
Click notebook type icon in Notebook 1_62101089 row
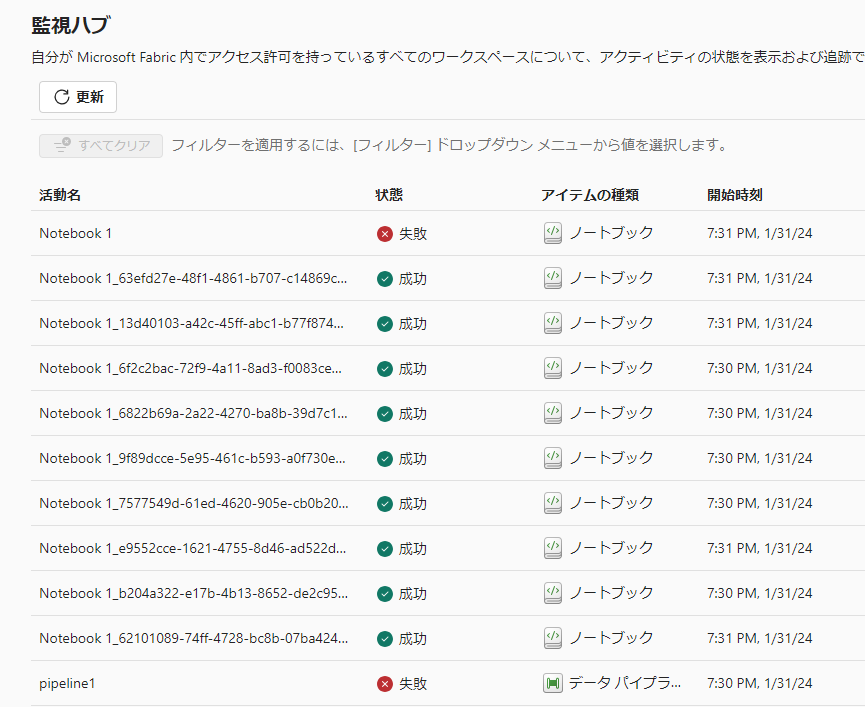point(553,638)
